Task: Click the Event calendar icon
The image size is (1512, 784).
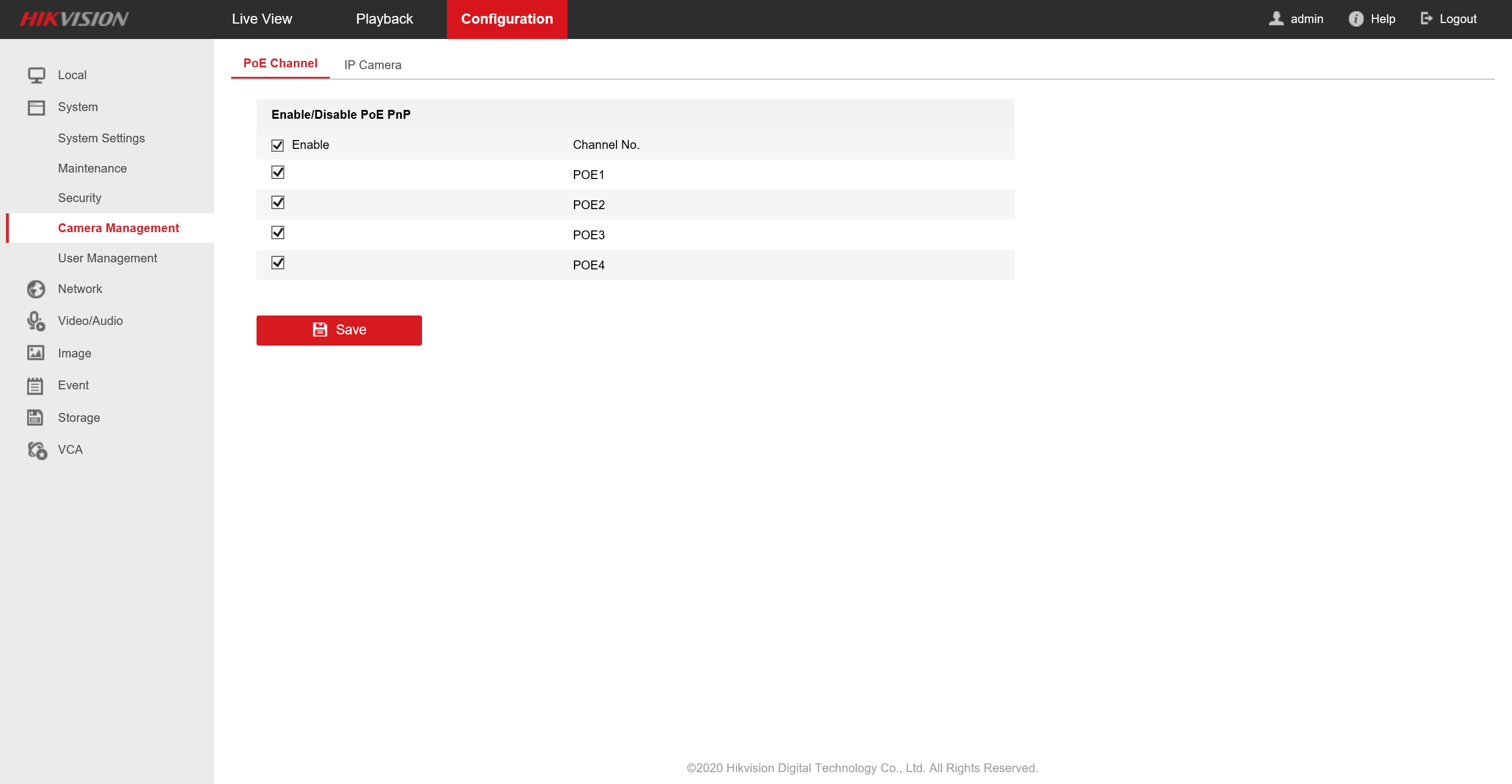Action: (35, 385)
